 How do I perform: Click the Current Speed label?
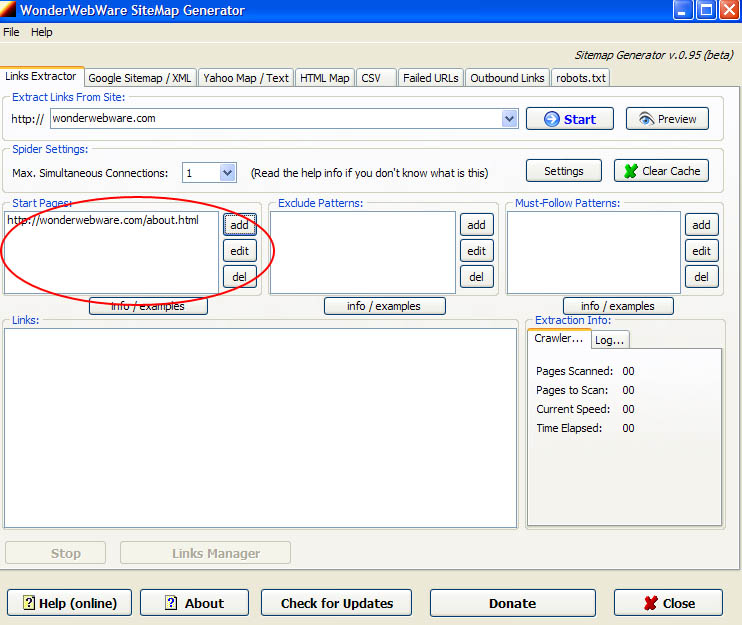(x=573, y=409)
